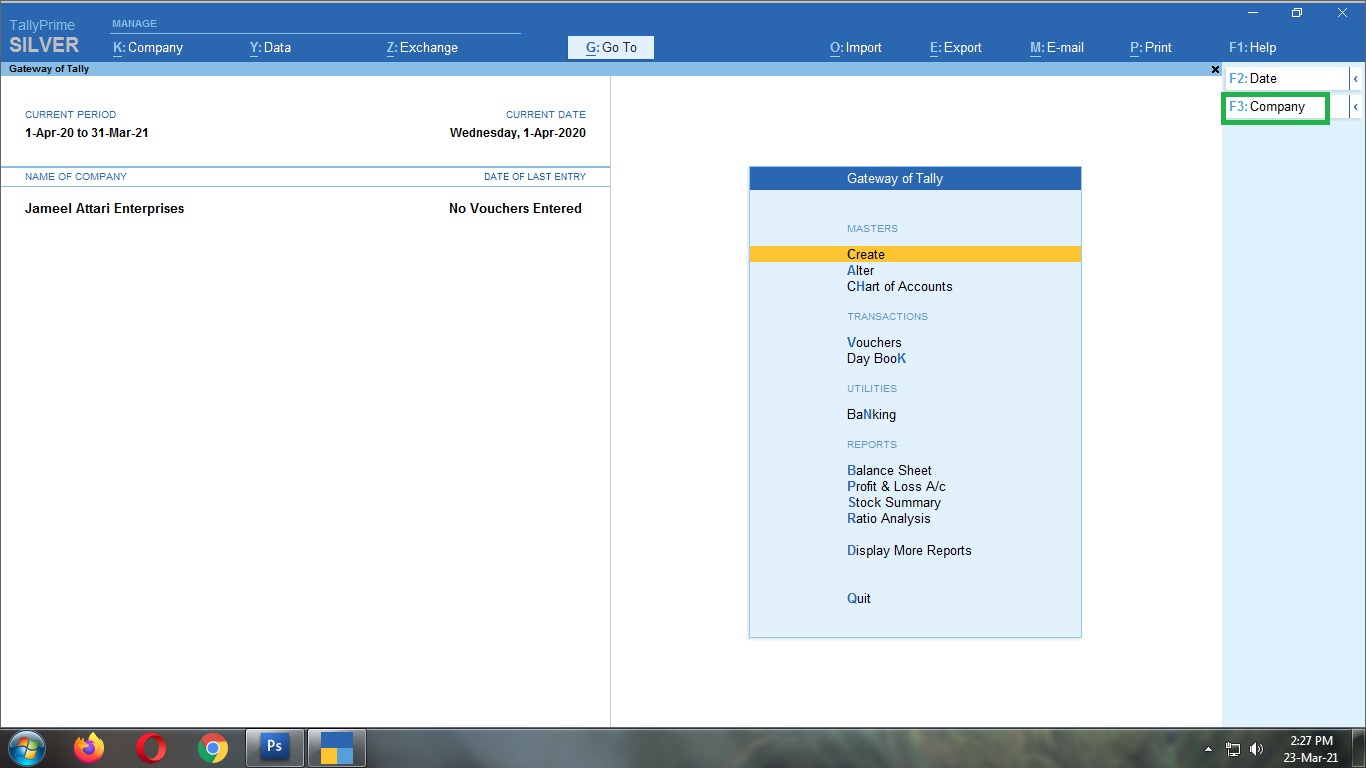Launch Chrome from the taskbar
This screenshot has width=1366, height=768.
[212, 748]
